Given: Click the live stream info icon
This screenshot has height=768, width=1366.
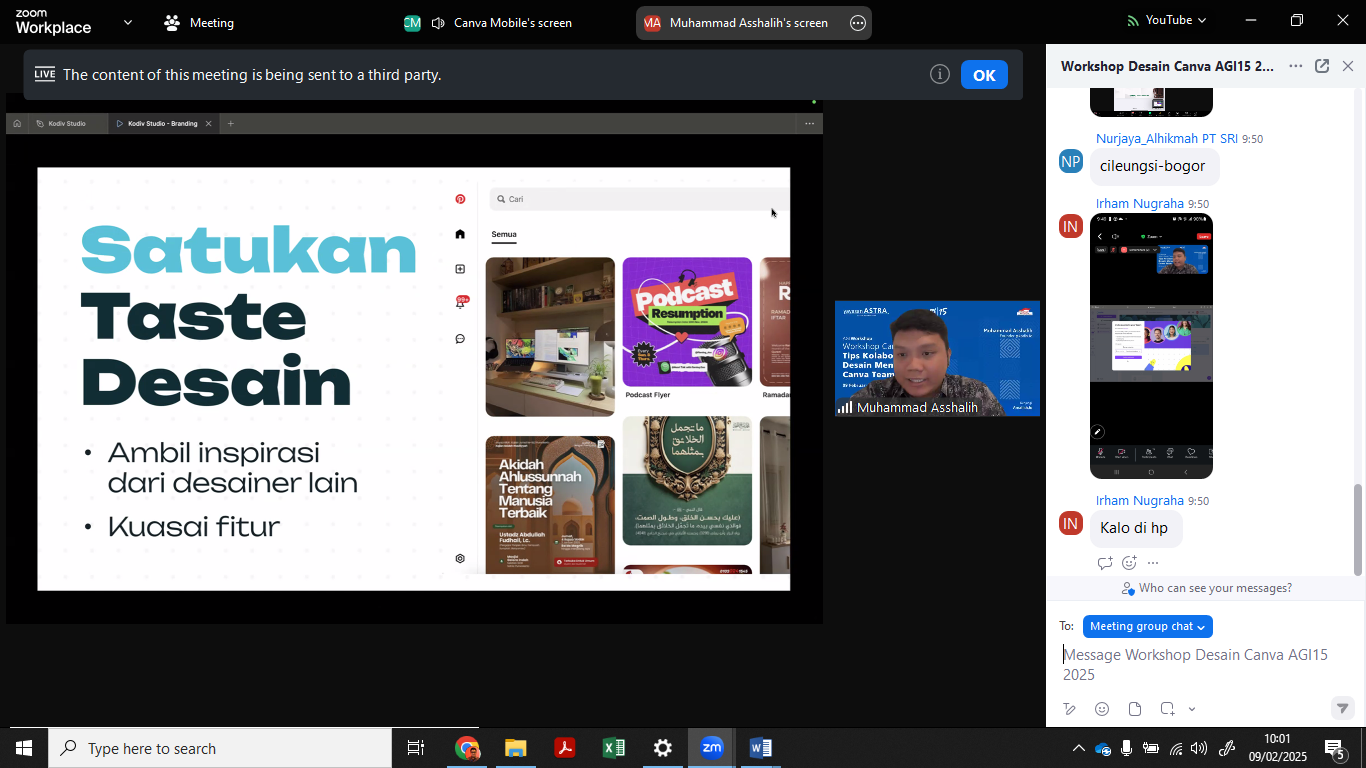Looking at the screenshot, I should point(939,74).
